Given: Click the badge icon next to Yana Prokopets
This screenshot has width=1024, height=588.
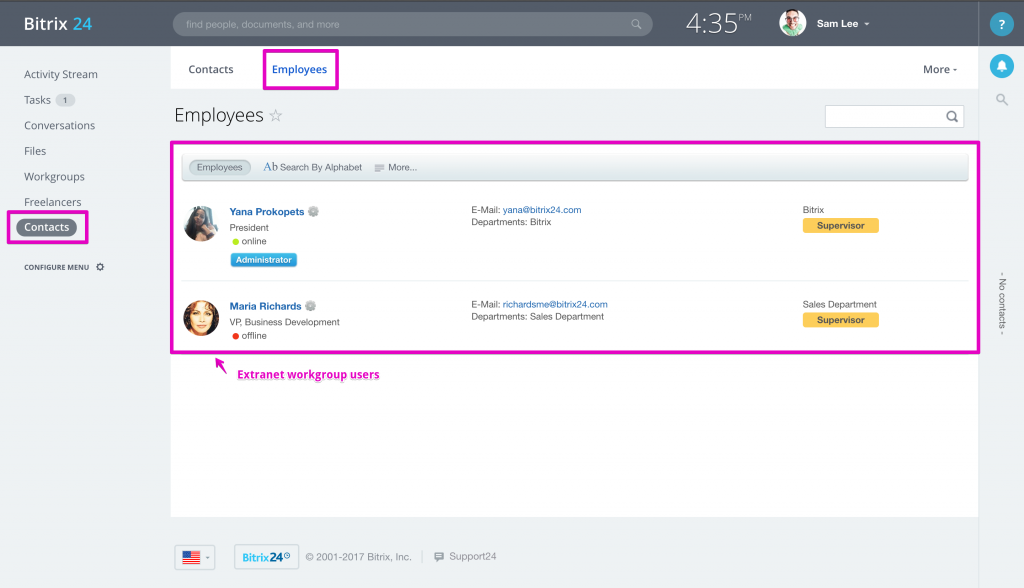Looking at the screenshot, I should point(313,212).
